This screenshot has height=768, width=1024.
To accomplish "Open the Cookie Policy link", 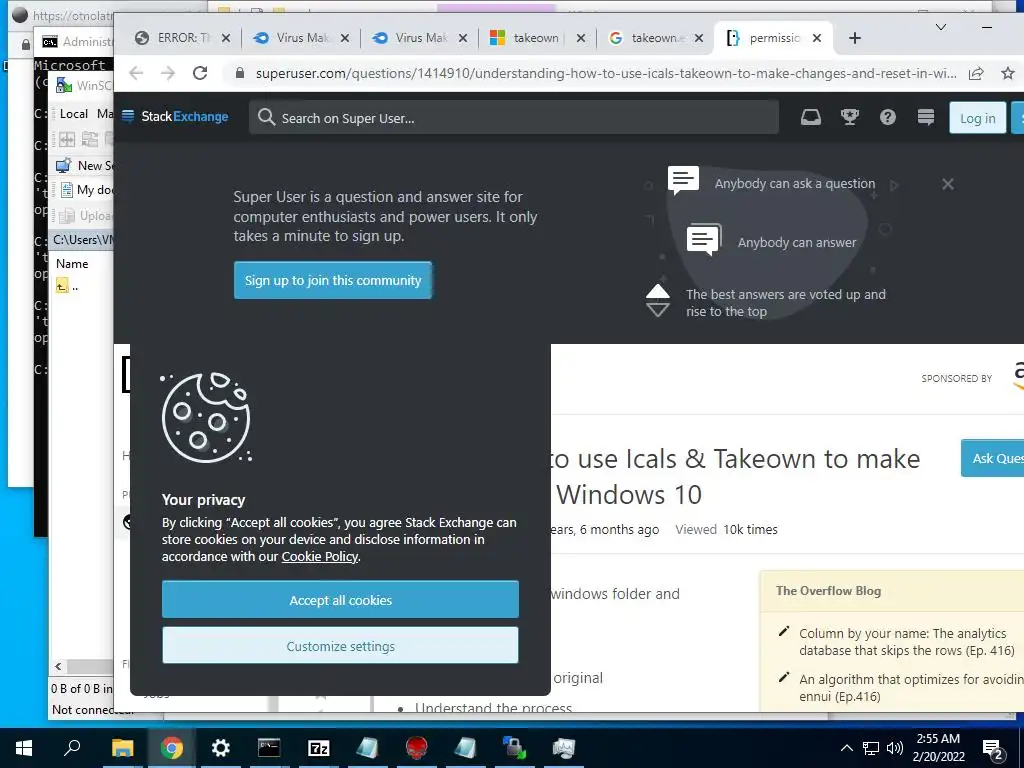I will pos(319,556).
